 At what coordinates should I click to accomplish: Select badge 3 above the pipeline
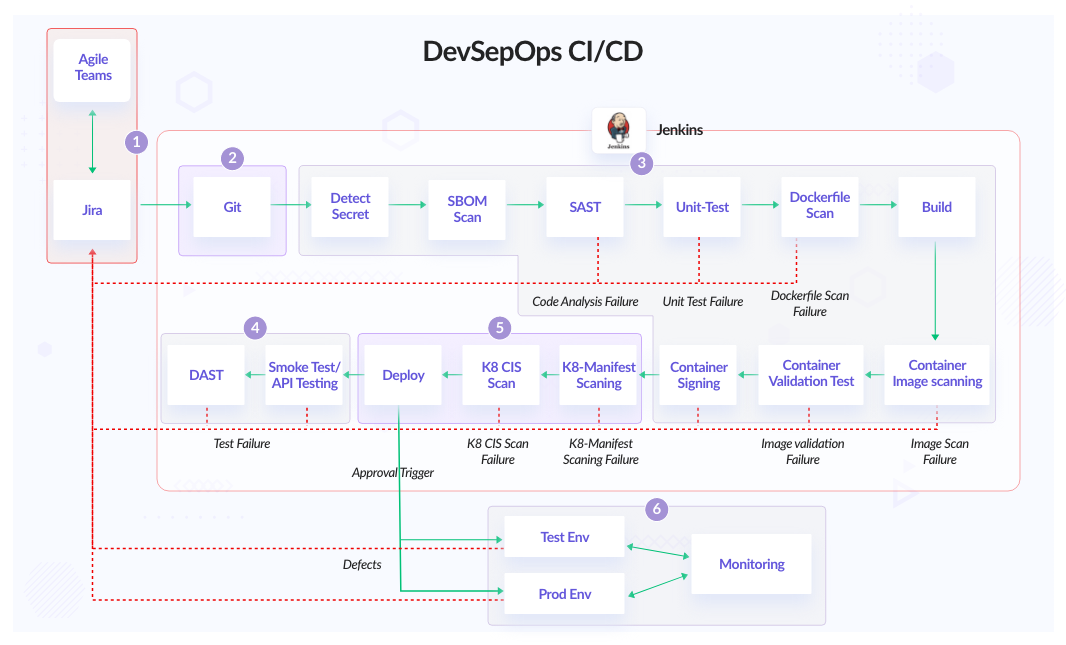[x=641, y=164]
